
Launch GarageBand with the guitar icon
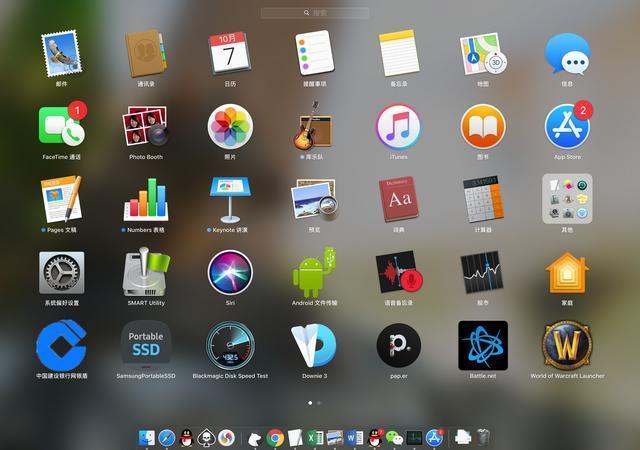(x=314, y=126)
